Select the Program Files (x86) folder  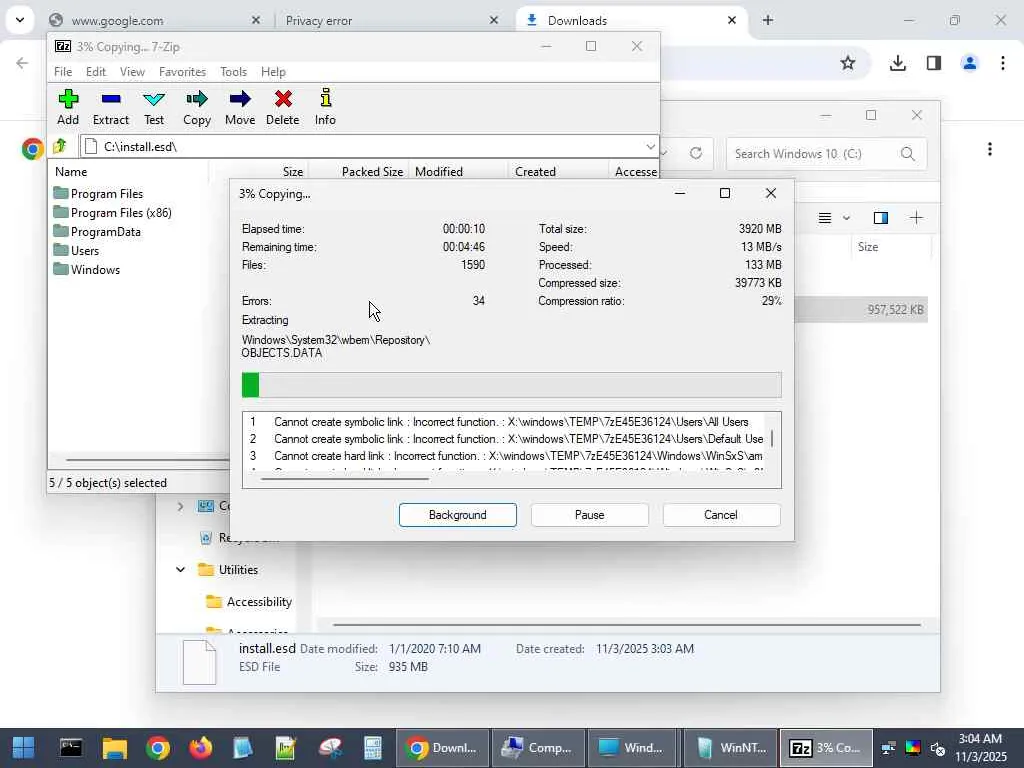(x=112, y=212)
